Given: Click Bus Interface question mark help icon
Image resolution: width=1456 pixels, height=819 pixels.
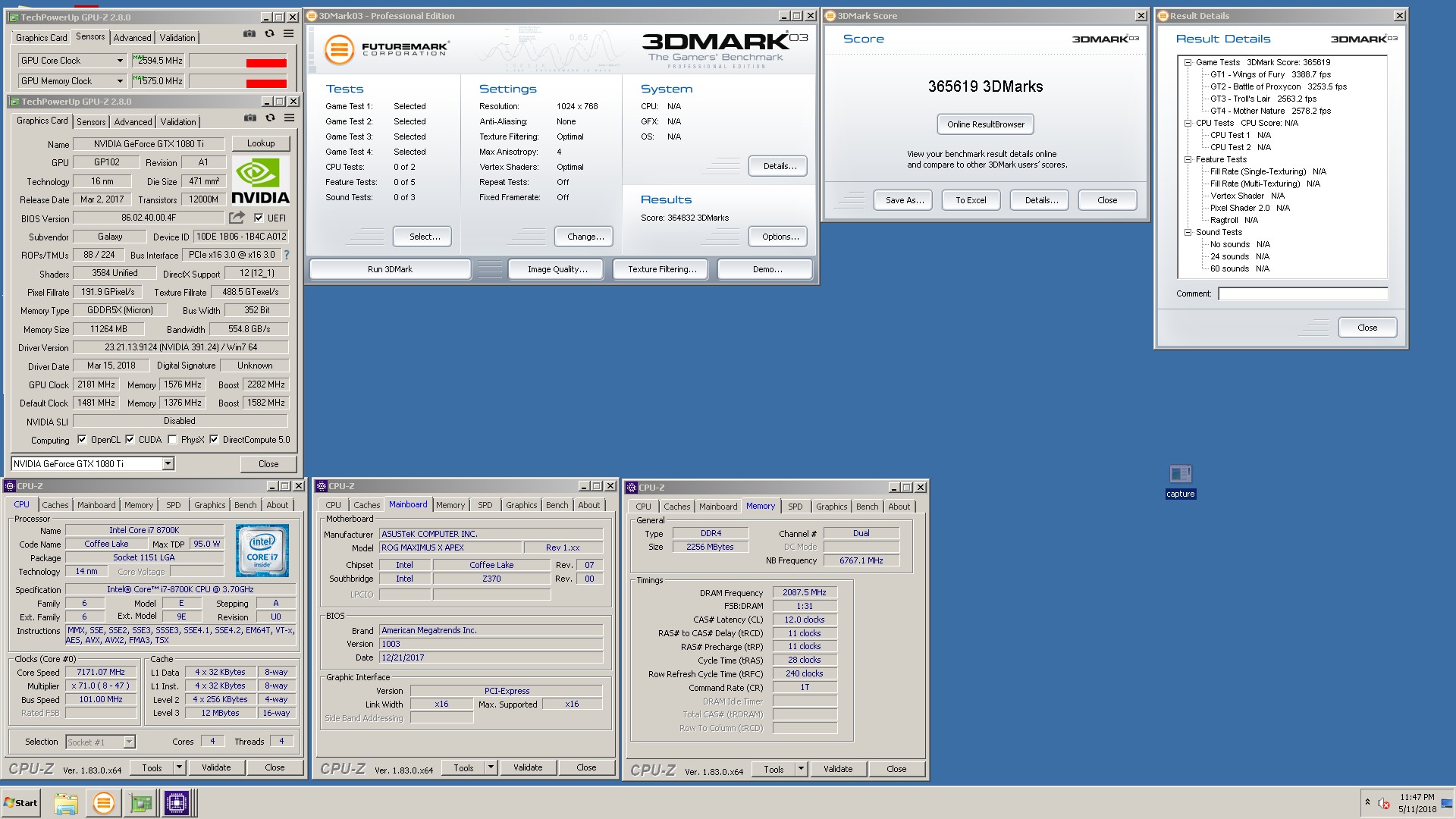Looking at the screenshot, I should [x=287, y=256].
